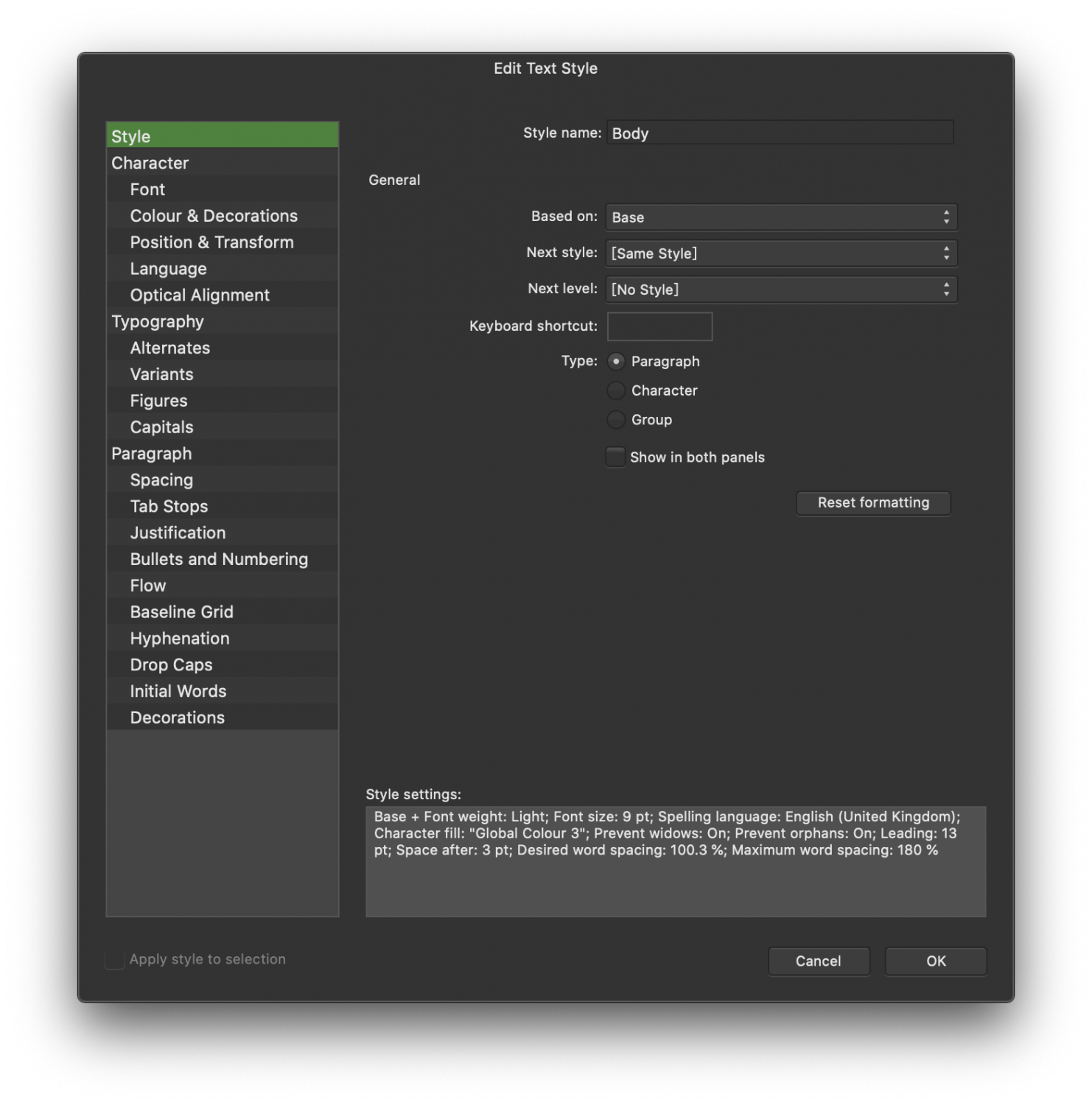1092x1105 pixels.
Task: Open the Next style dropdown
Action: pyautogui.click(x=780, y=253)
